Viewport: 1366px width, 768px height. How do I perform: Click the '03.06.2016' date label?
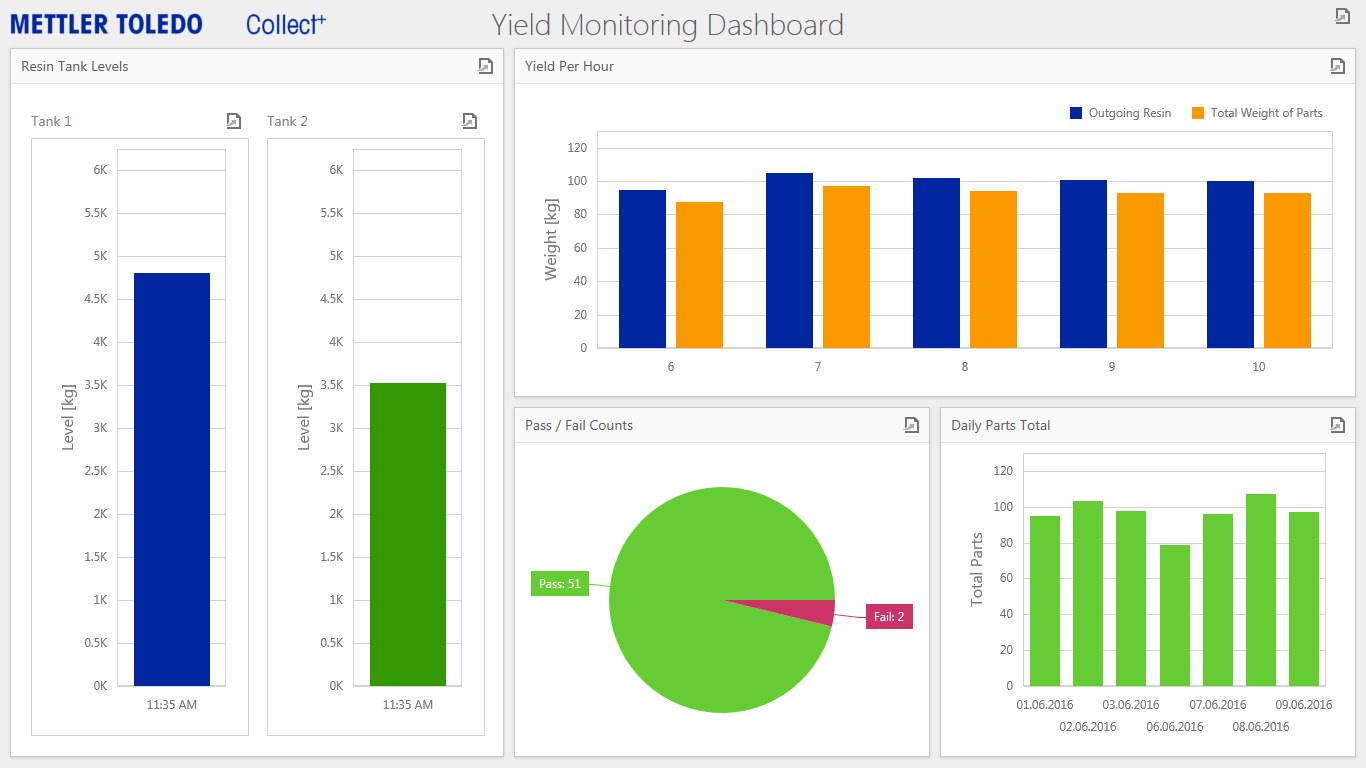coord(1131,705)
